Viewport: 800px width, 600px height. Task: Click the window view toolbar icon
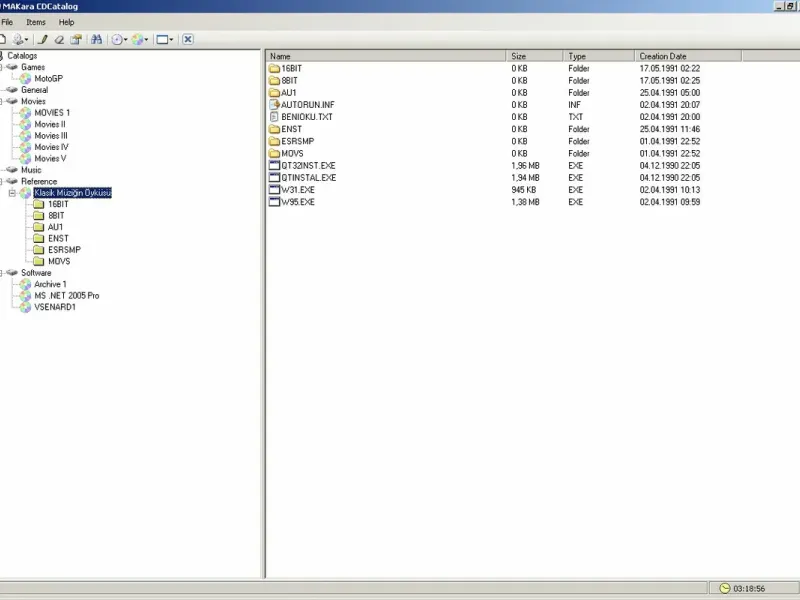click(162, 39)
